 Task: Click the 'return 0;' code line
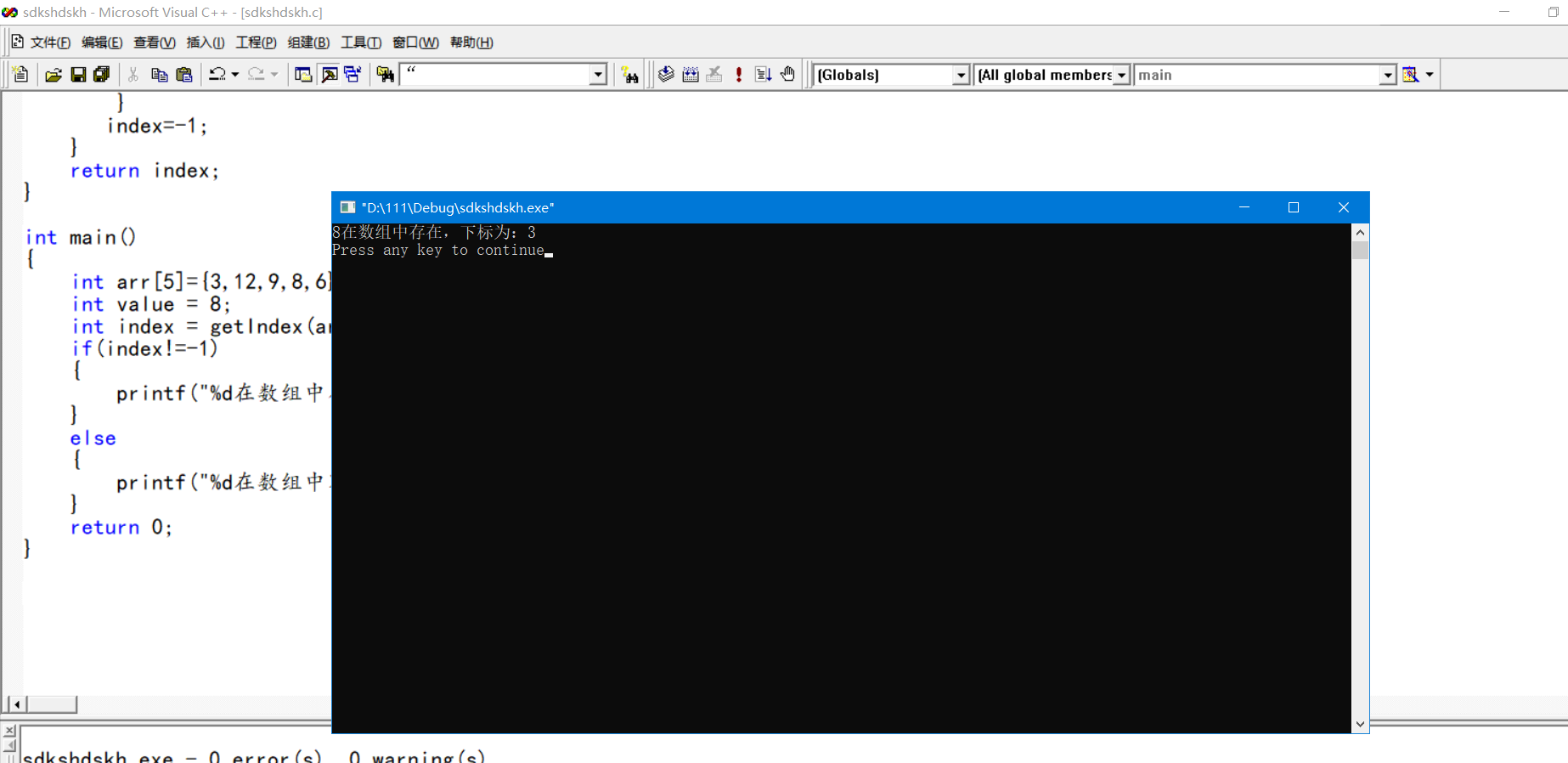(x=121, y=528)
